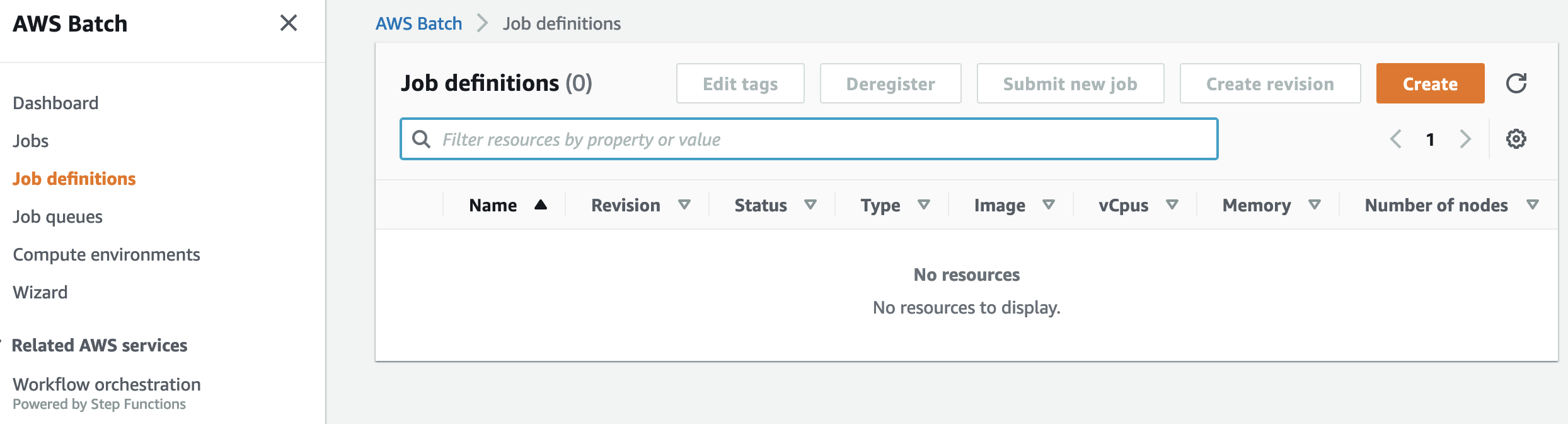Sort table by Image column arrow
This screenshot has height=424, width=1568.
pos(1049,204)
